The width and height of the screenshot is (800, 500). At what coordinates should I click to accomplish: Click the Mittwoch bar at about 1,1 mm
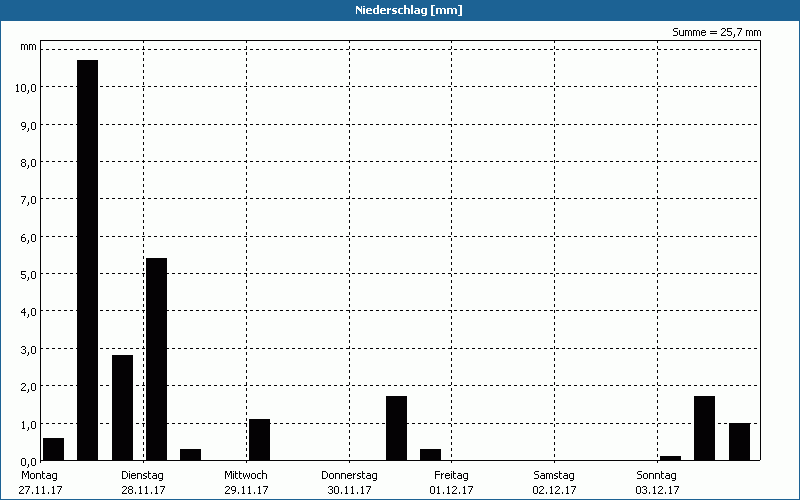(x=259, y=440)
